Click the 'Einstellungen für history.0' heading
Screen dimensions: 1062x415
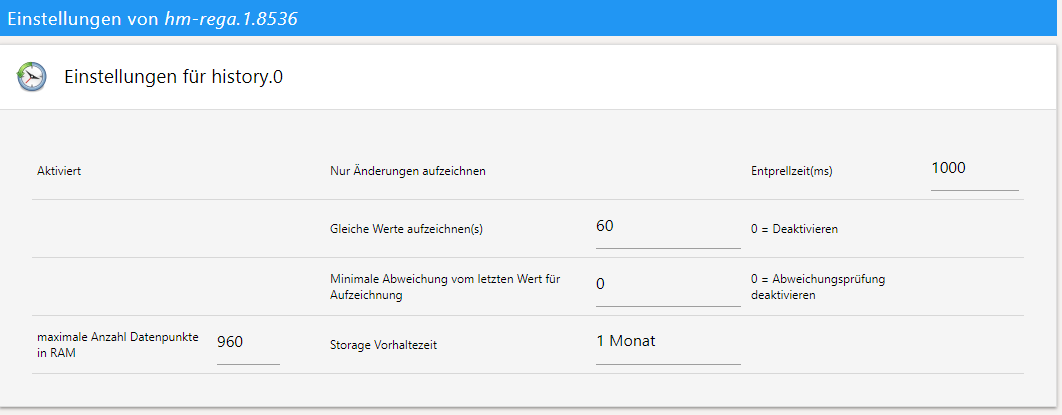click(x=173, y=77)
